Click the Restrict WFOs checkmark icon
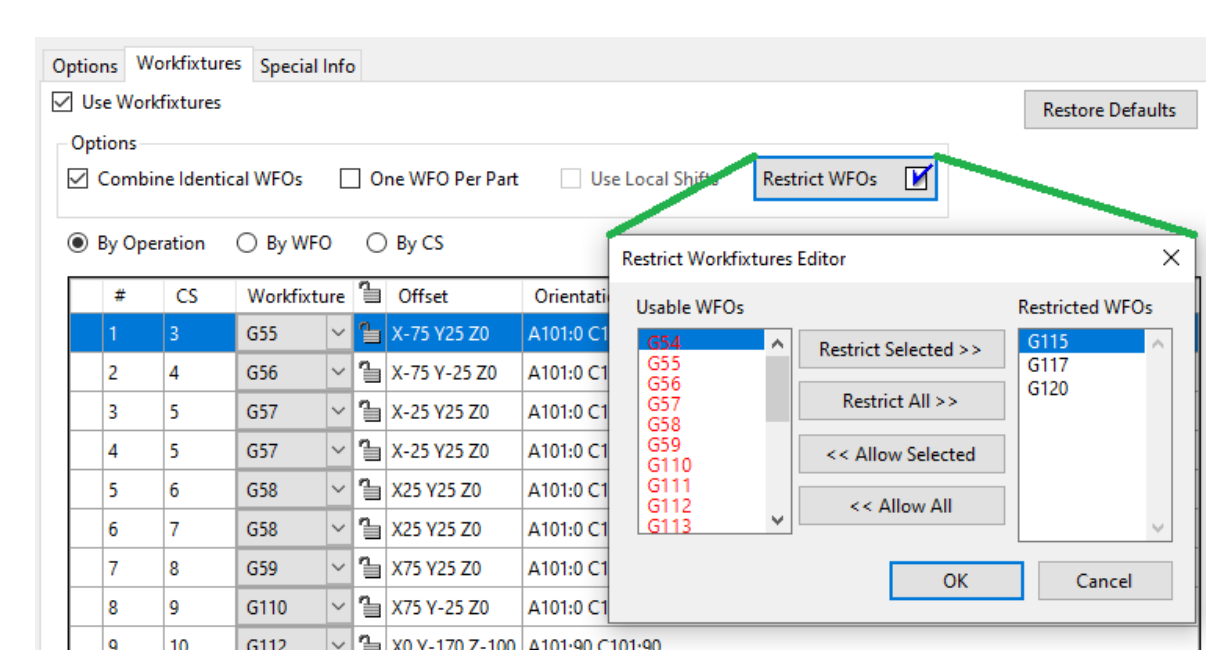The image size is (1220, 650). click(x=918, y=178)
